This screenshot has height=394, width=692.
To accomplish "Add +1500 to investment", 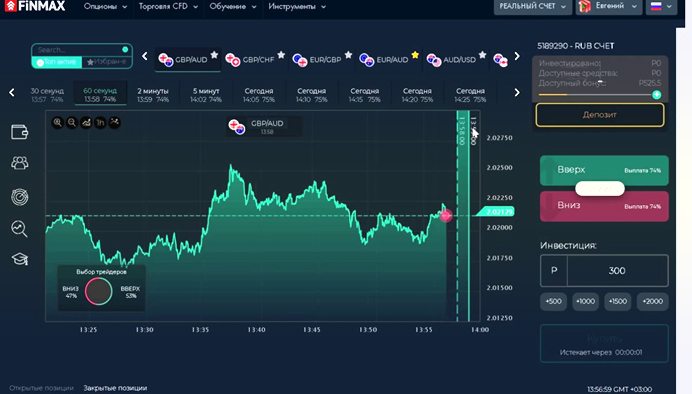I will click(x=617, y=301).
